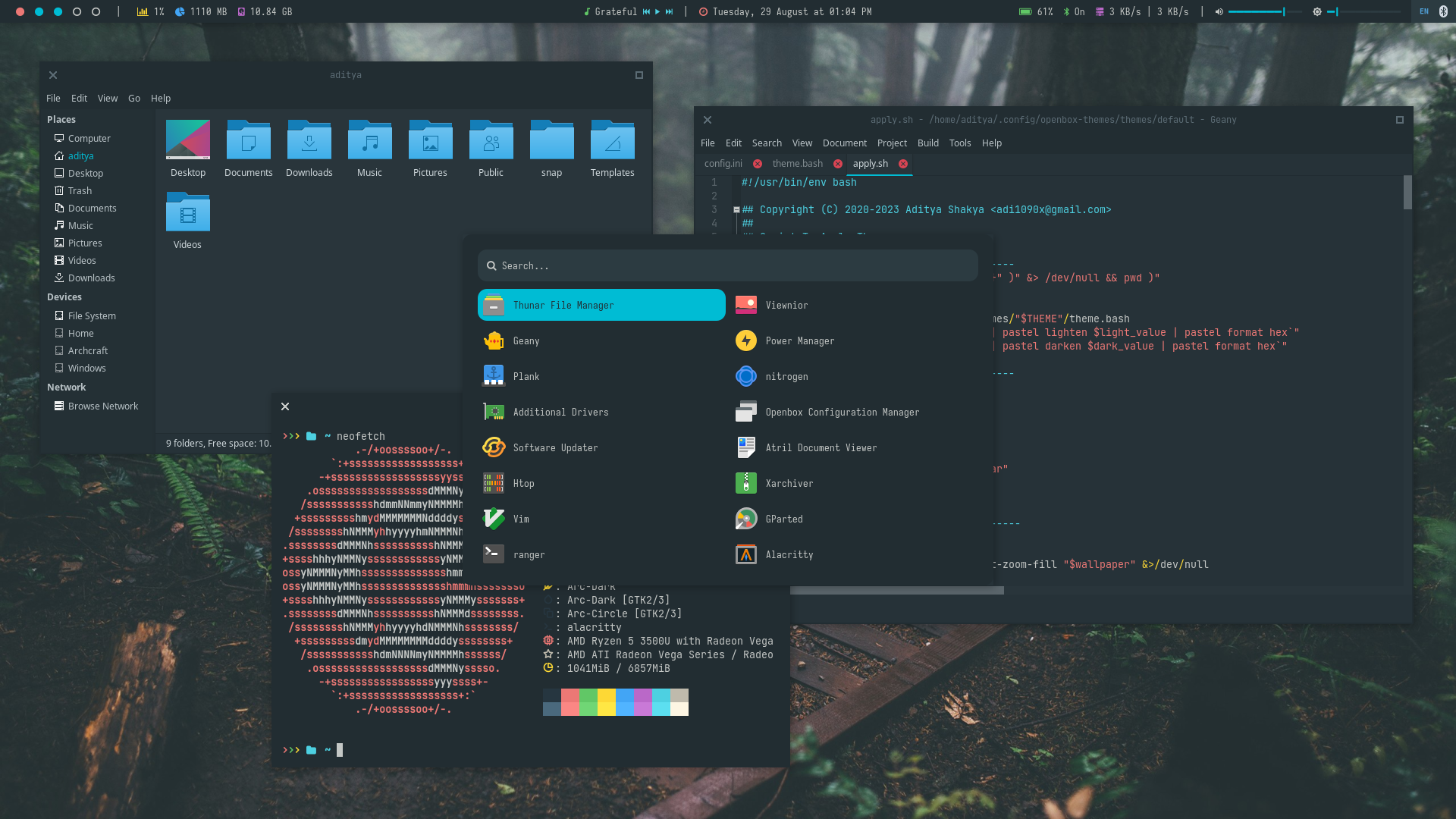Open Plank from the launcher list
This screenshot has width=1456, height=819.
click(526, 377)
